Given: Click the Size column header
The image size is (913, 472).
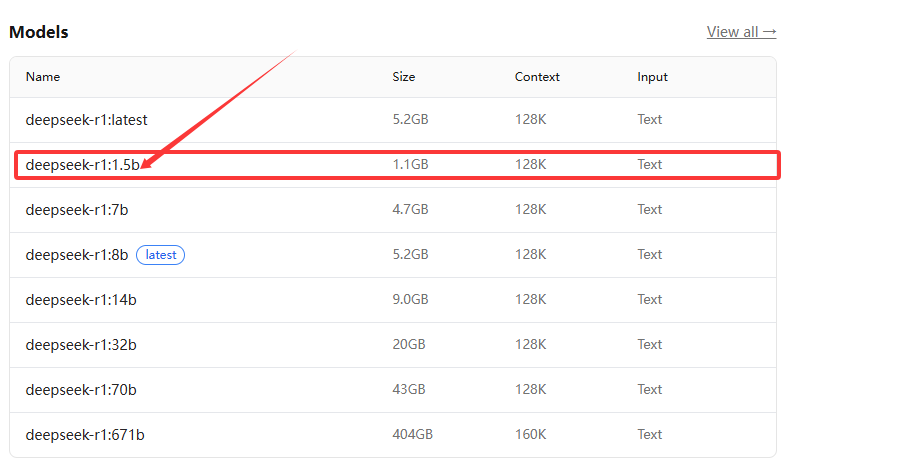Looking at the screenshot, I should tap(404, 77).
